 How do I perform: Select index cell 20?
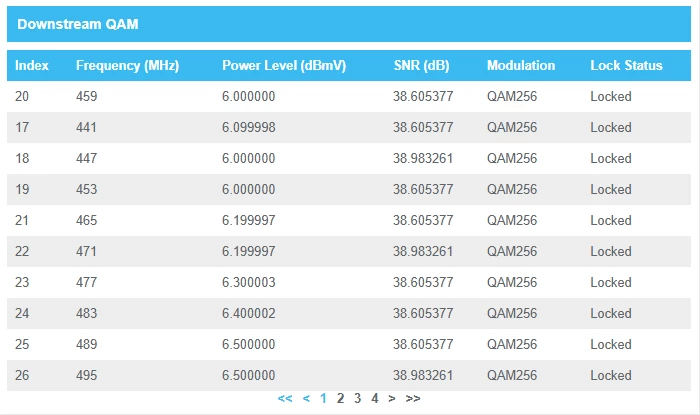tap(22, 96)
